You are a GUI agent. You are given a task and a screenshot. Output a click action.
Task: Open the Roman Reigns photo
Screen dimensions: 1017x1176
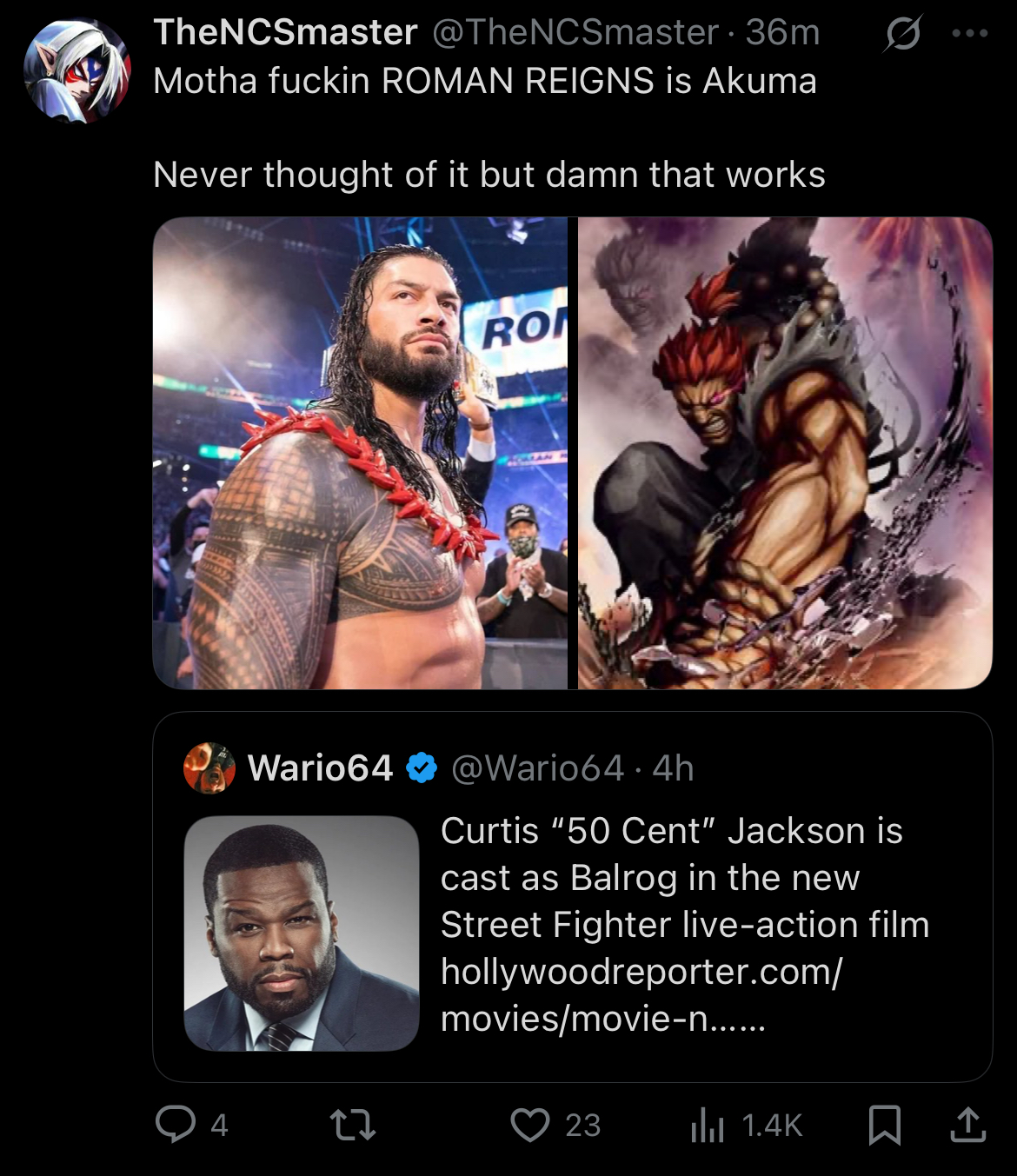360,453
